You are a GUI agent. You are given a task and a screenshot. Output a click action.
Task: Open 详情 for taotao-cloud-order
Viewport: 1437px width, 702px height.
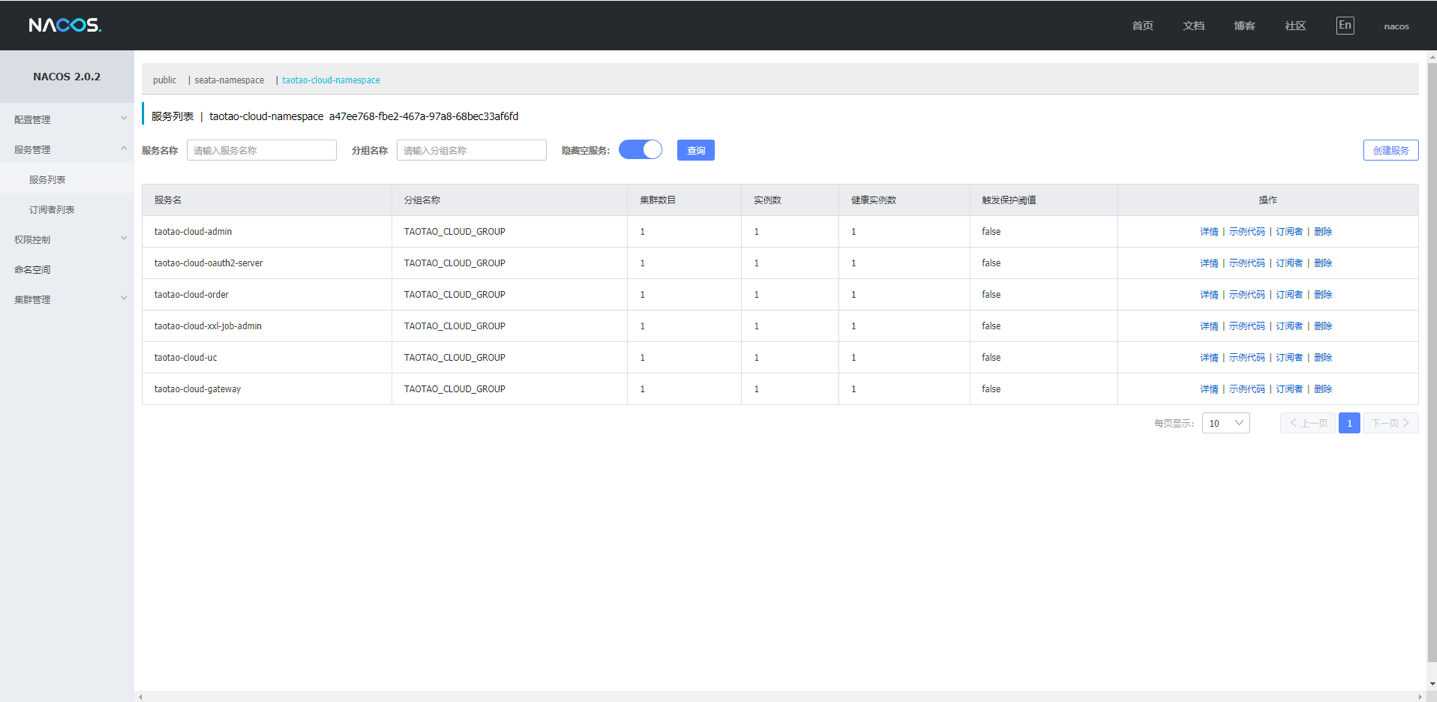tap(1209, 295)
